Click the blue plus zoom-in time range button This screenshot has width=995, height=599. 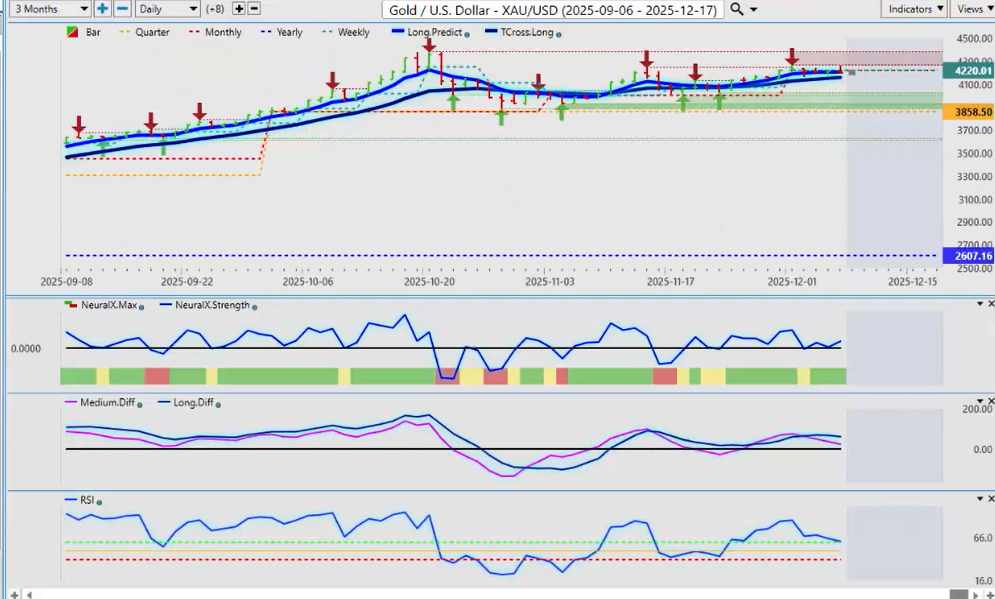(x=103, y=9)
